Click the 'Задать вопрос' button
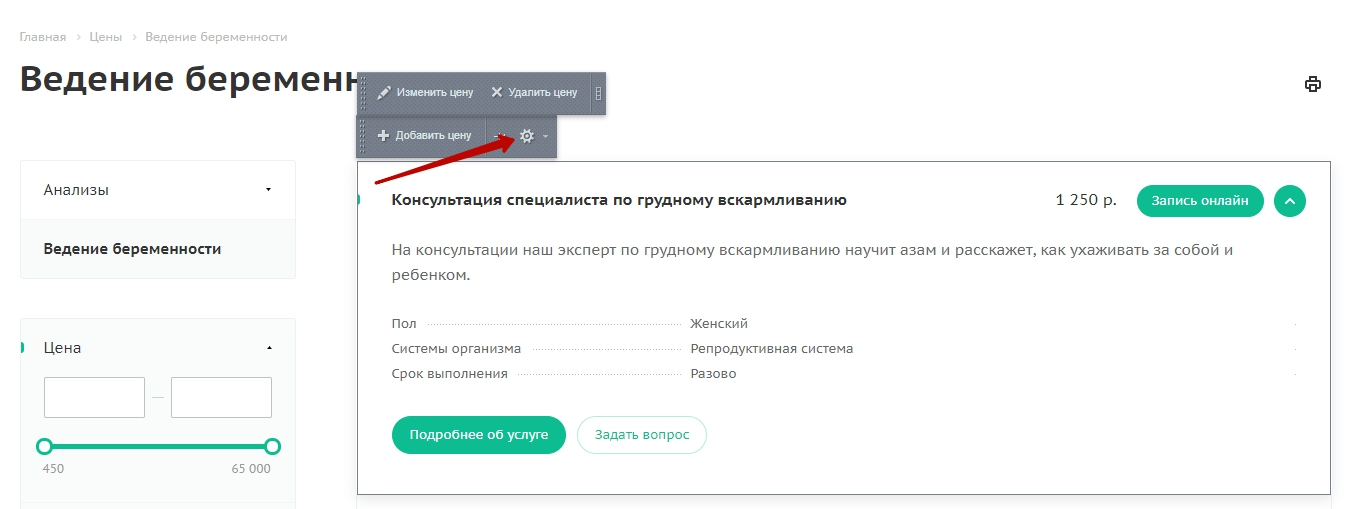The width and height of the screenshot is (1349, 509). [x=642, y=435]
